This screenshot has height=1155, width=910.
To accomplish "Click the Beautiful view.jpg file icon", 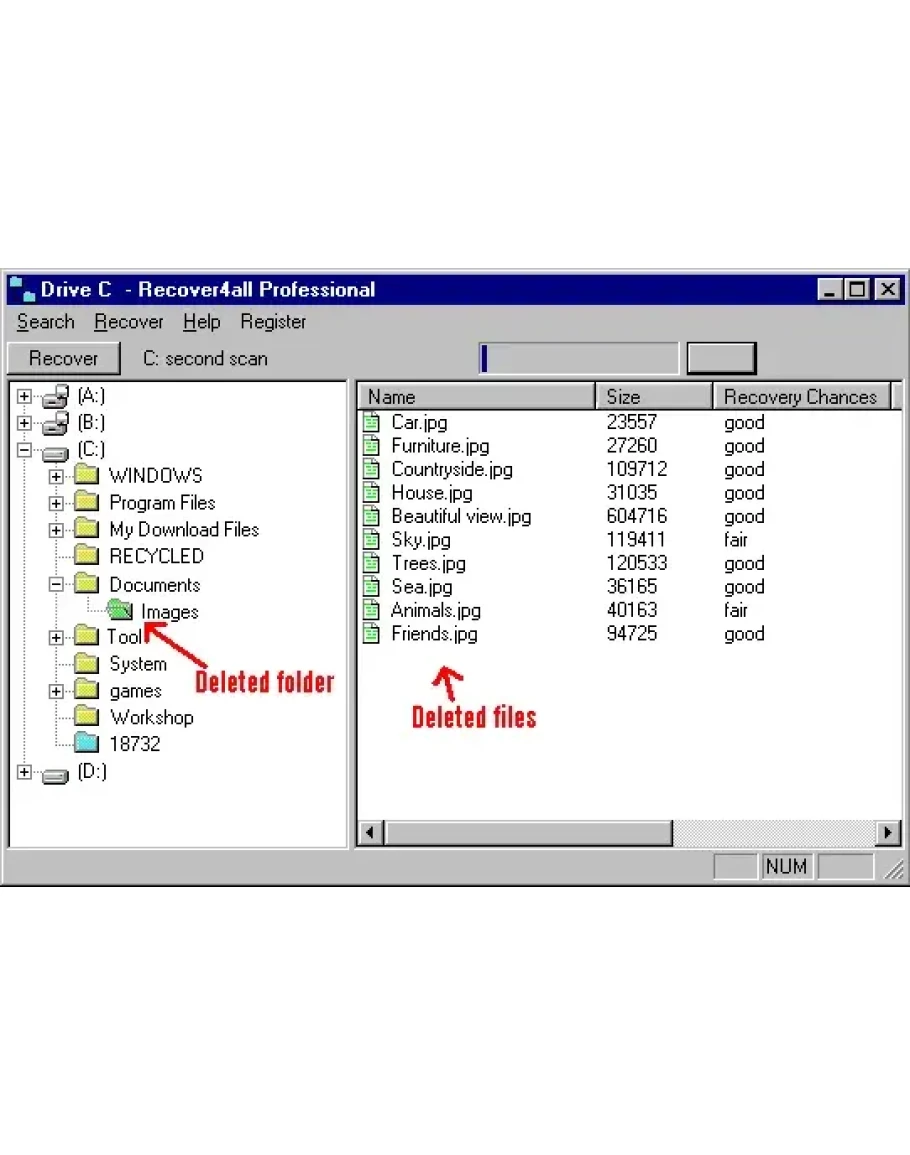I will [372, 516].
